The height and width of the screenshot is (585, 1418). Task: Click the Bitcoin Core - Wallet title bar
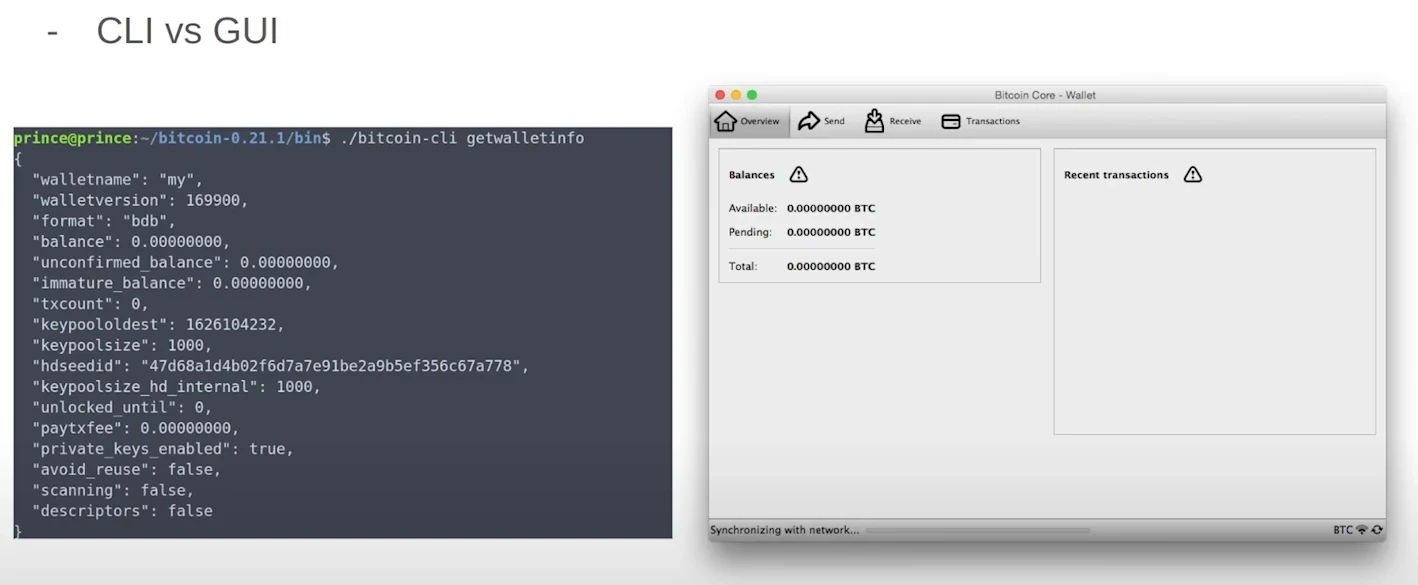click(1045, 95)
